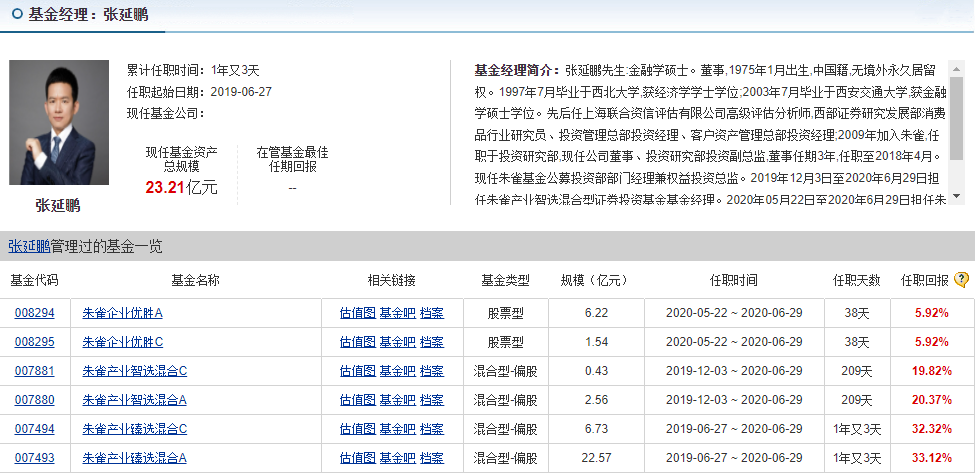This screenshot has height=474, width=975.
Task: Open the 朱雀企业优胜A fund name link
Action: 122,313
